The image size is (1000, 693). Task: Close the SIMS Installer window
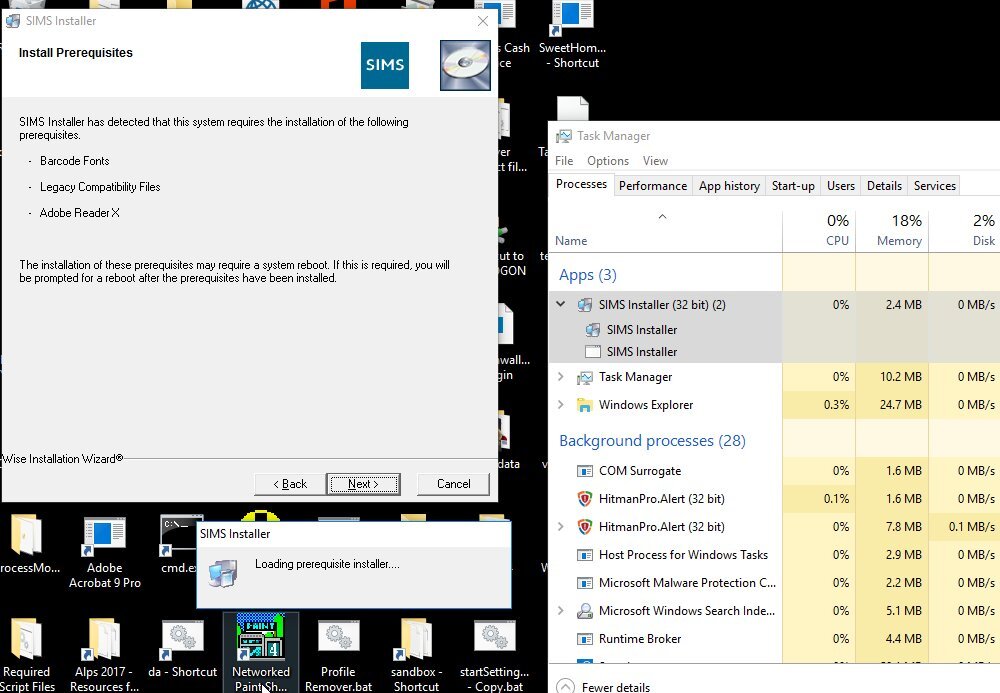point(483,21)
